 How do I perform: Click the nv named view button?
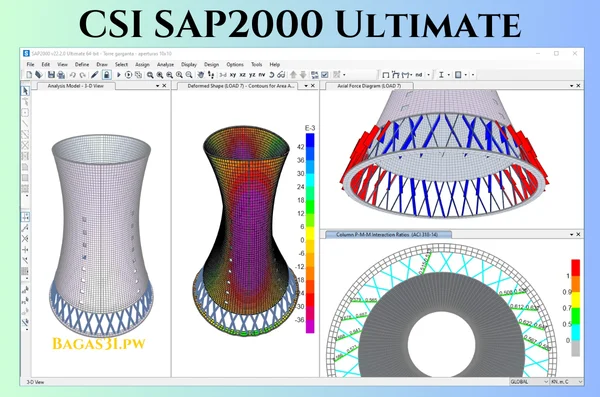click(262, 75)
